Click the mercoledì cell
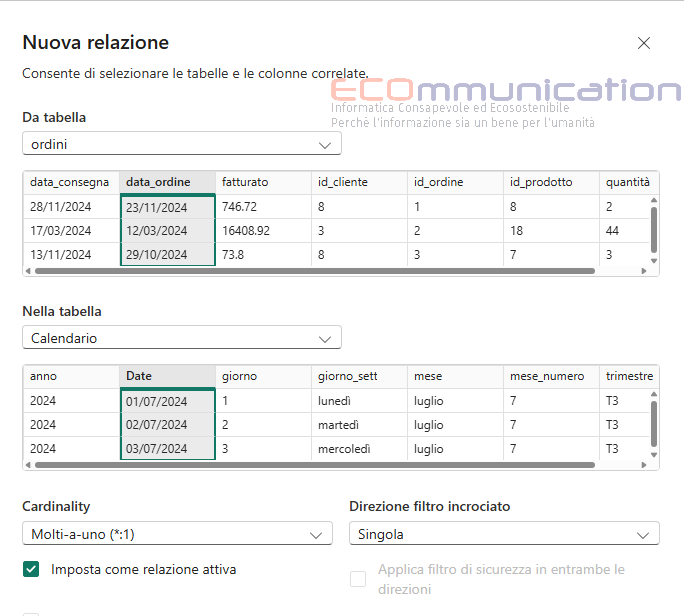684x616 pixels. (359, 448)
